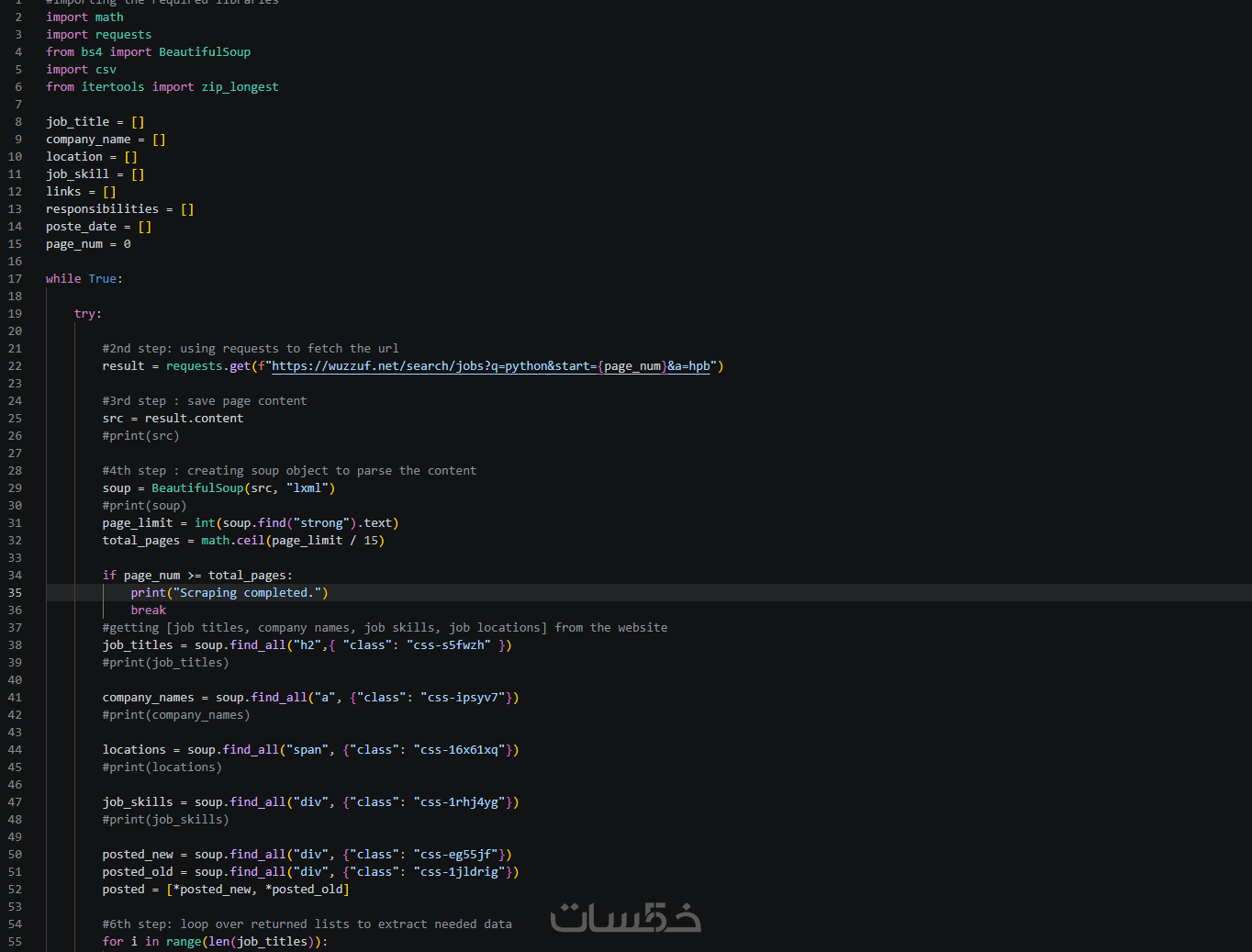The width and height of the screenshot is (1252, 952).
Task: Click 'from itertools import zip_longest' line
Action: click(x=162, y=87)
